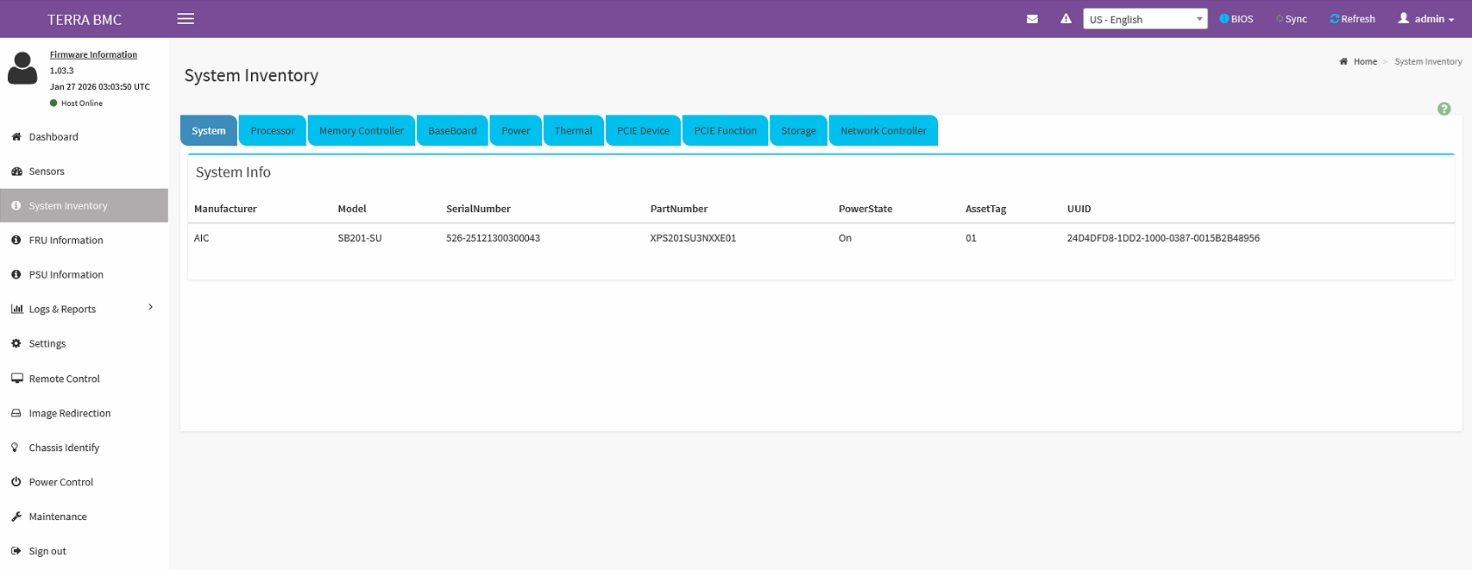This screenshot has width=1472, height=570.
Task: Switch to the System tab
Action: 209,131
